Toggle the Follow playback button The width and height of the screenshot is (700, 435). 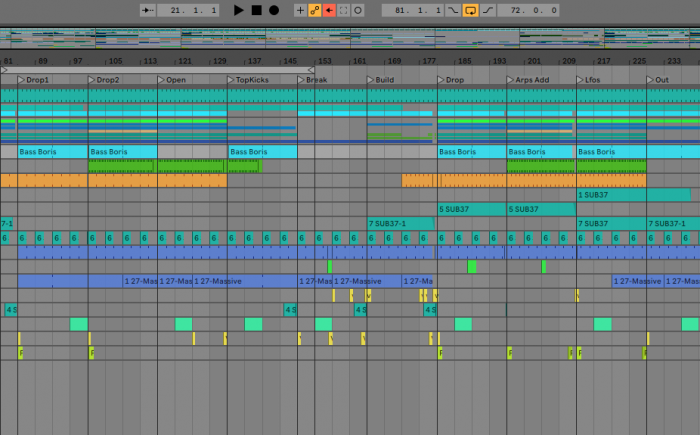click(149, 10)
